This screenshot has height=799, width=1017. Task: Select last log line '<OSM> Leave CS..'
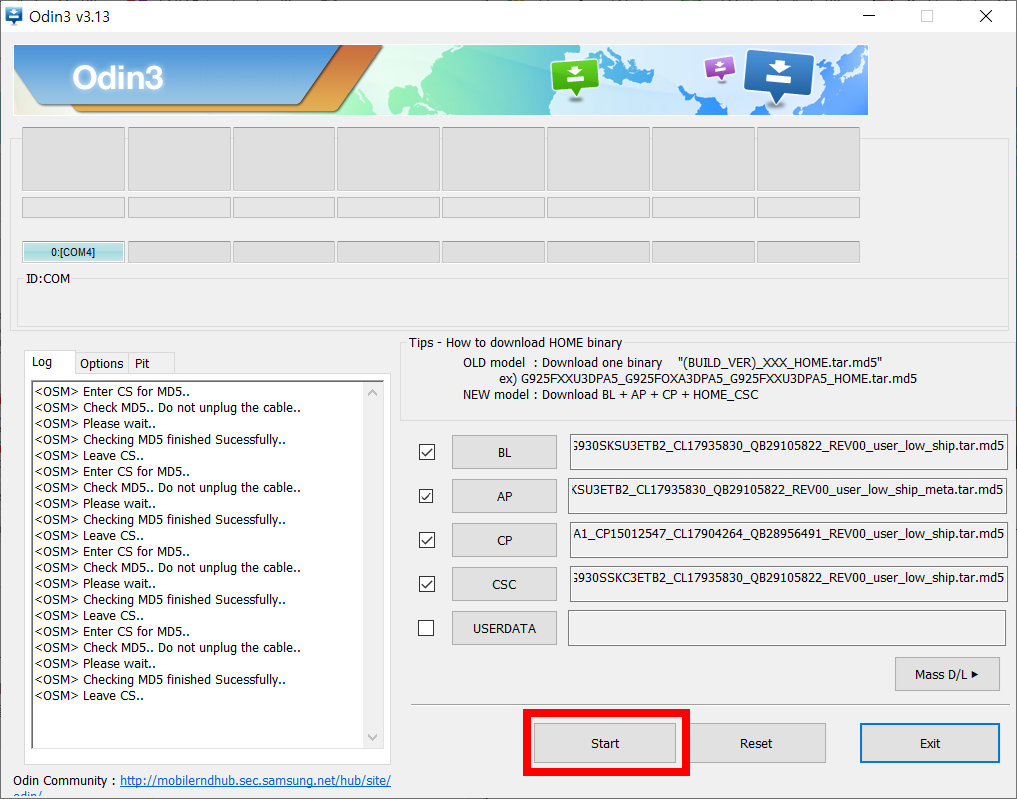pos(90,695)
